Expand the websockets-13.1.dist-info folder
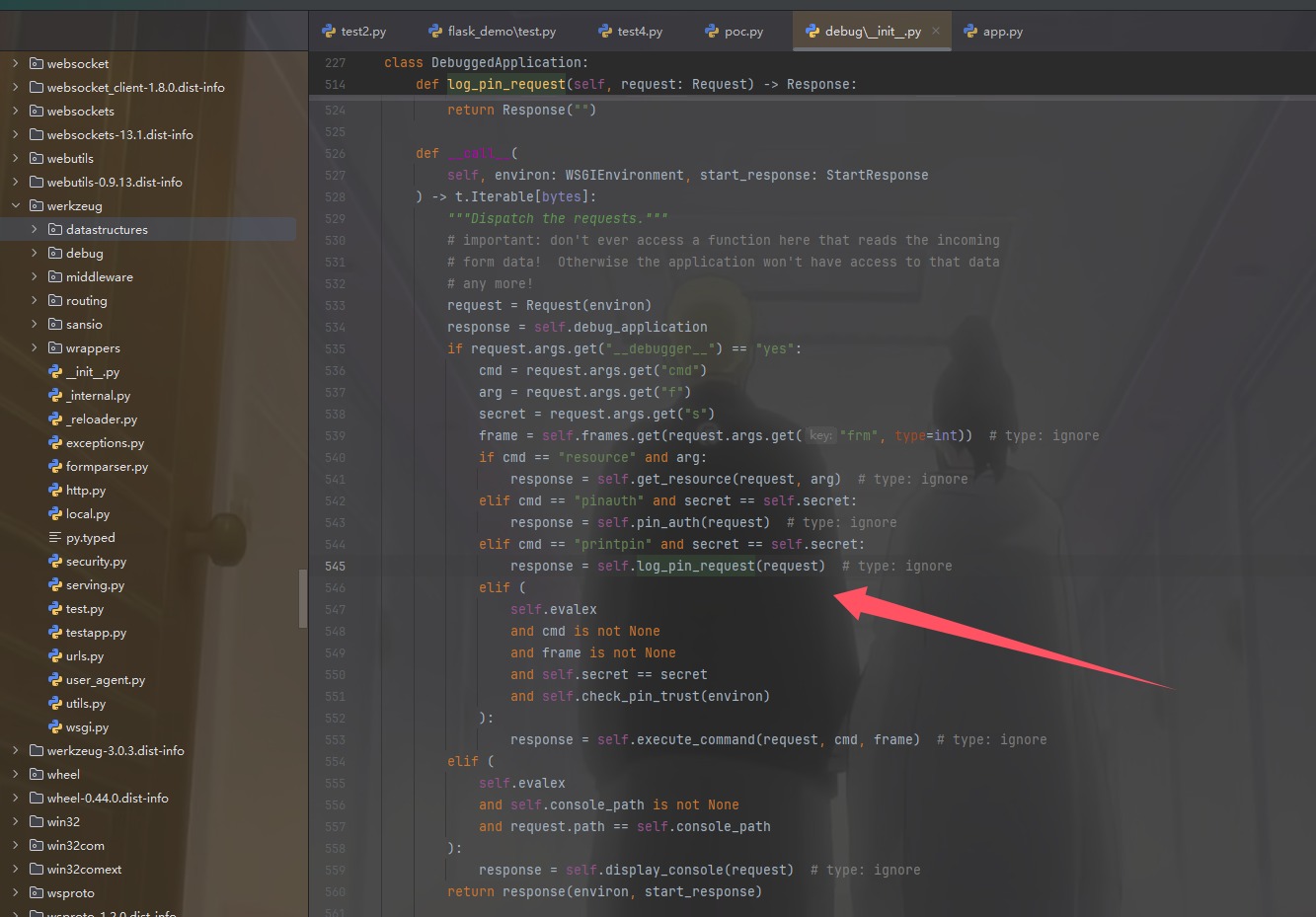The height and width of the screenshot is (917, 1316). [16, 135]
